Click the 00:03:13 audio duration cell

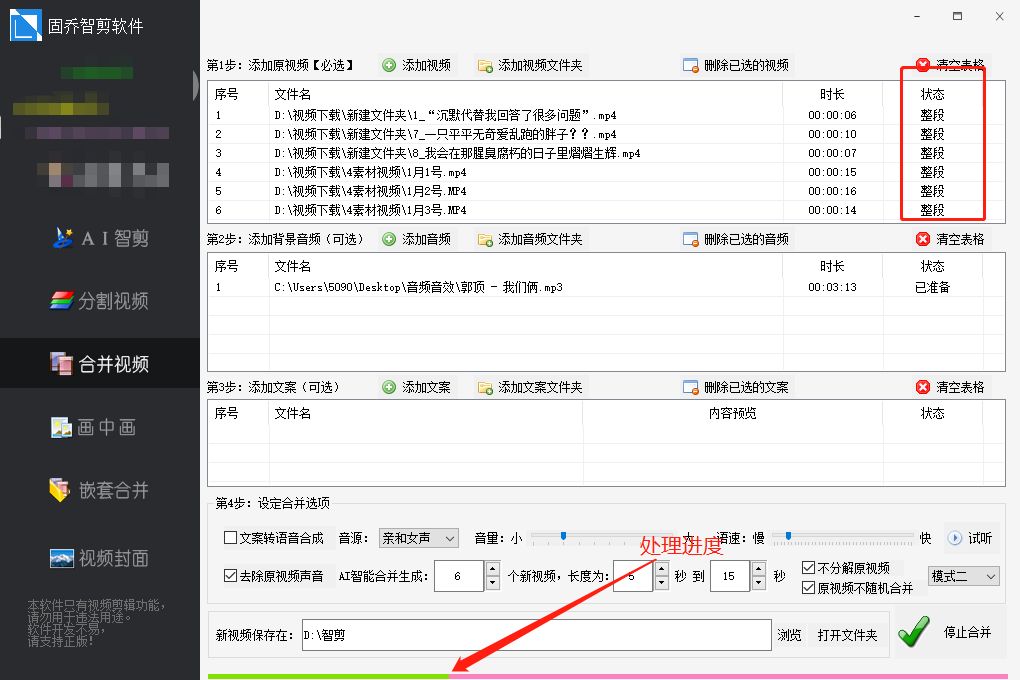(832, 287)
